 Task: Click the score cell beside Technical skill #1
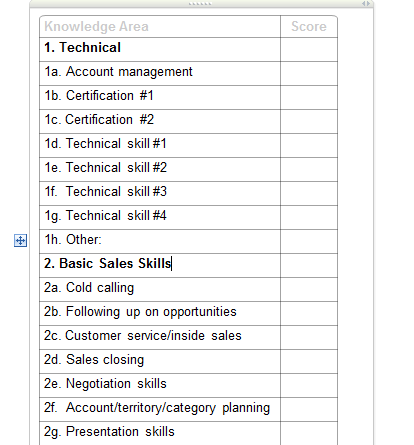pyautogui.click(x=309, y=145)
